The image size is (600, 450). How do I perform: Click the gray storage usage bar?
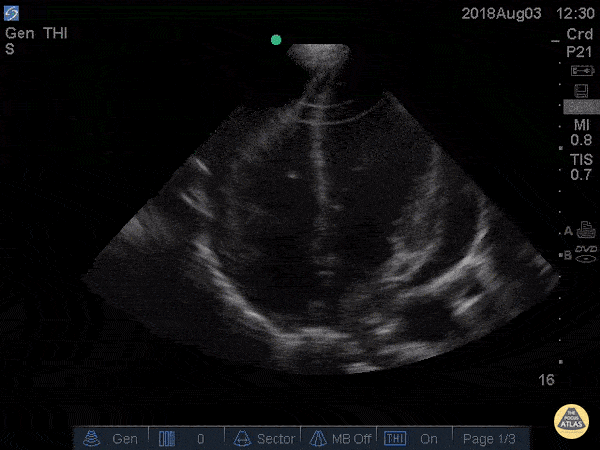[581, 107]
